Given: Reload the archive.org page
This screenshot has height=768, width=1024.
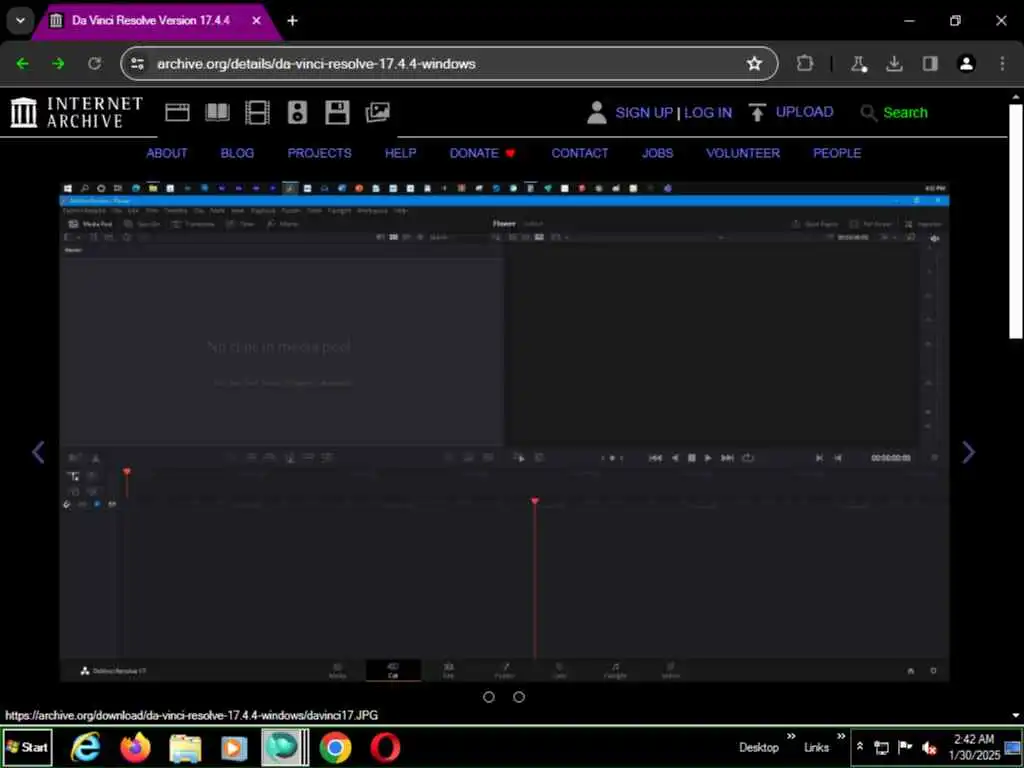Looking at the screenshot, I should (x=95, y=63).
